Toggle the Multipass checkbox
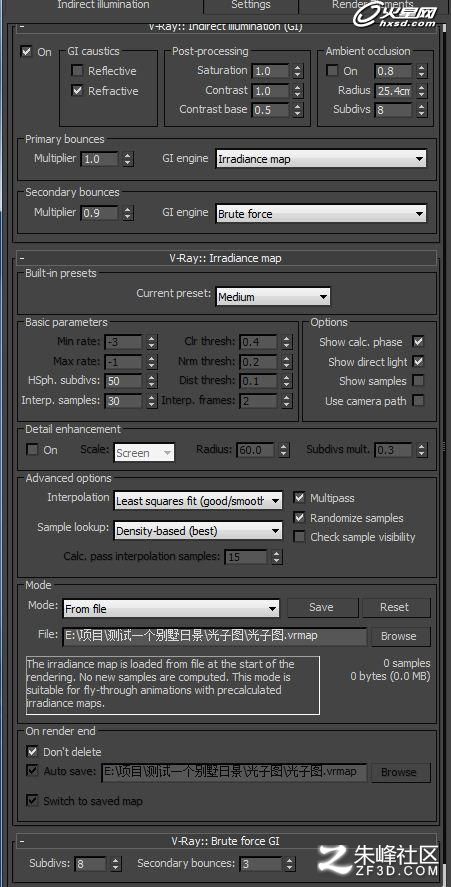This screenshot has width=451, height=887. pyautogui.click(x=299, y=498)
